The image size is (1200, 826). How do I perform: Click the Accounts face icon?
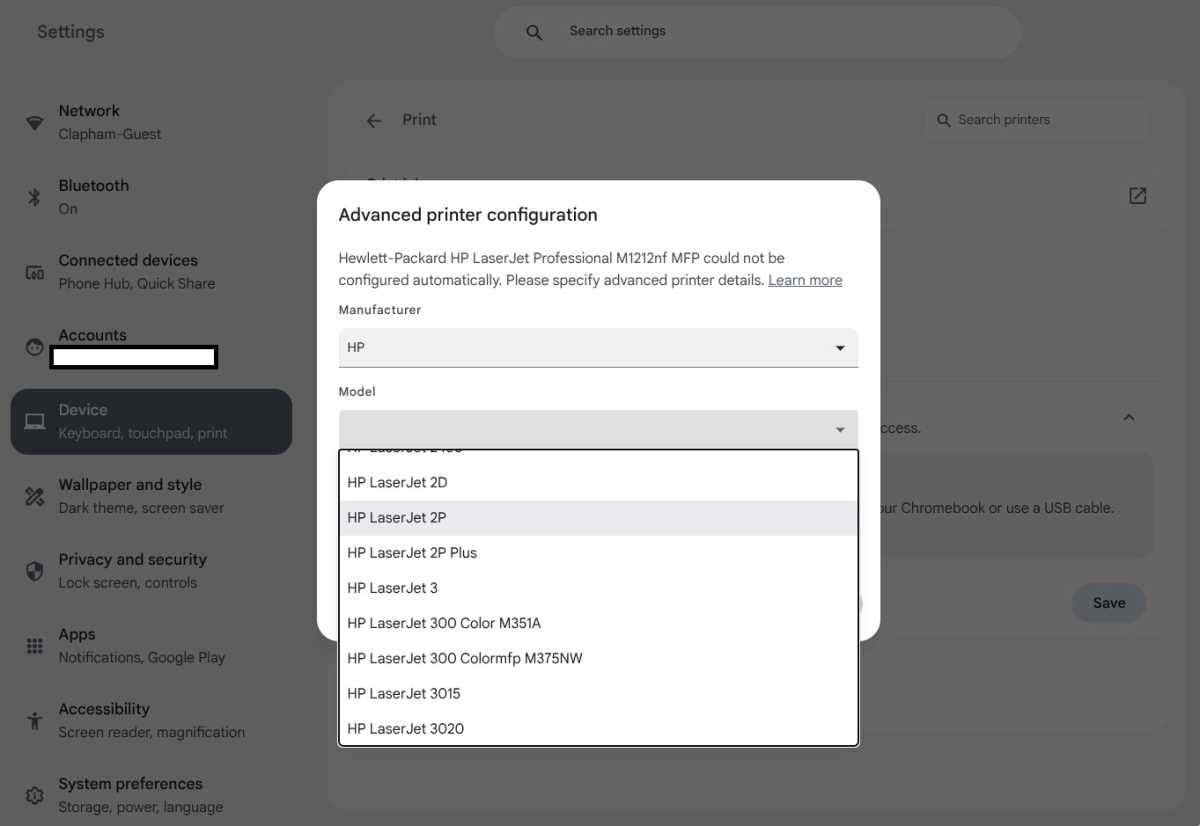coord(35,347)
